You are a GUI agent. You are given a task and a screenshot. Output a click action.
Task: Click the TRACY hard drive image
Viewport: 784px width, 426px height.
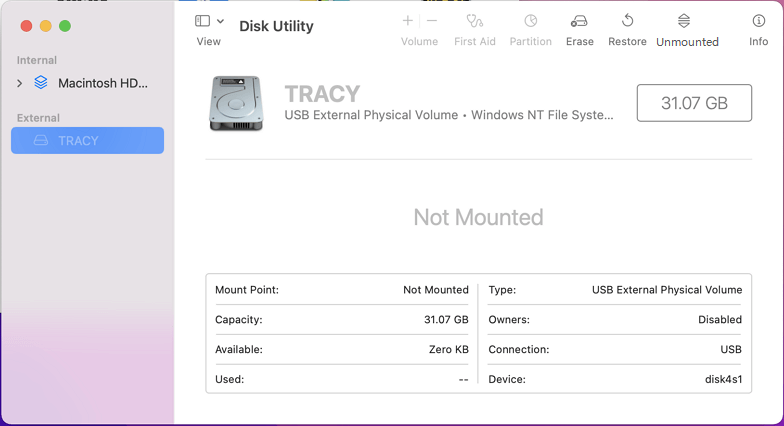[238, 103]
